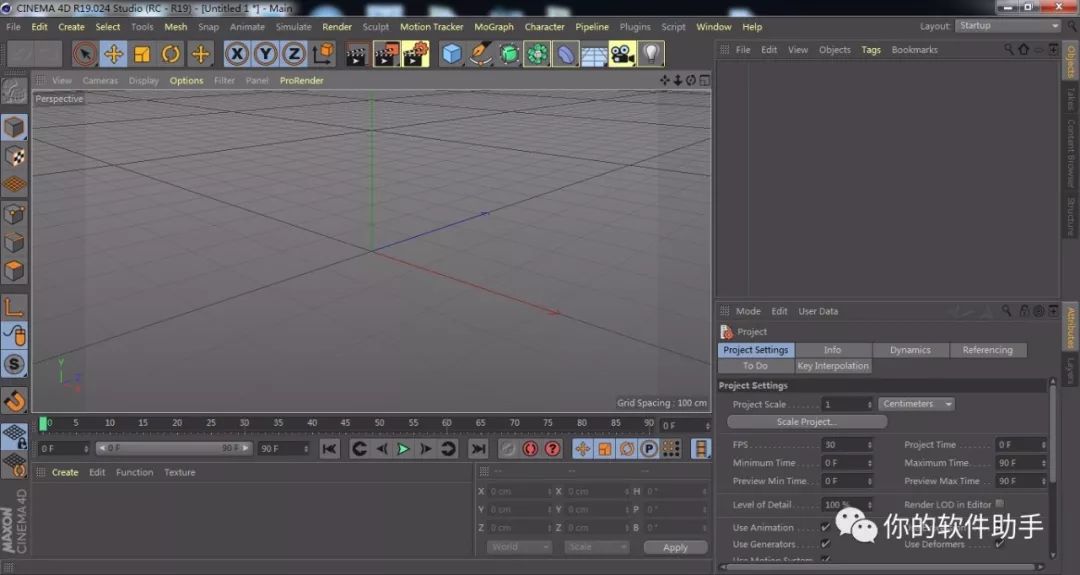Open the Attributes side tab

coord(1071,327)
